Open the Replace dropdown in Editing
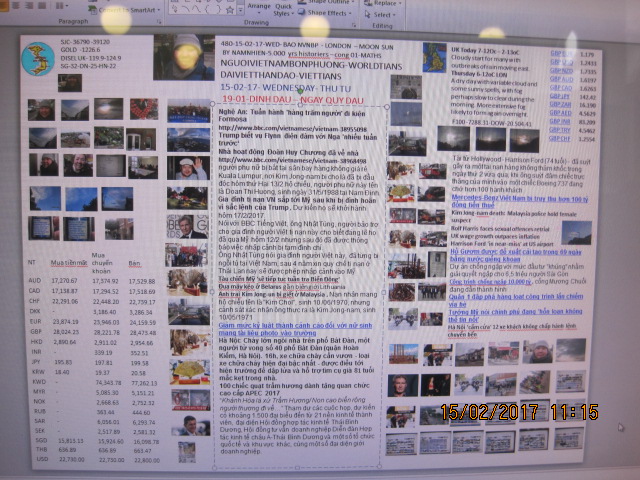Image resolution: width=640 pixels, height=480 pixels. [382, 3]
